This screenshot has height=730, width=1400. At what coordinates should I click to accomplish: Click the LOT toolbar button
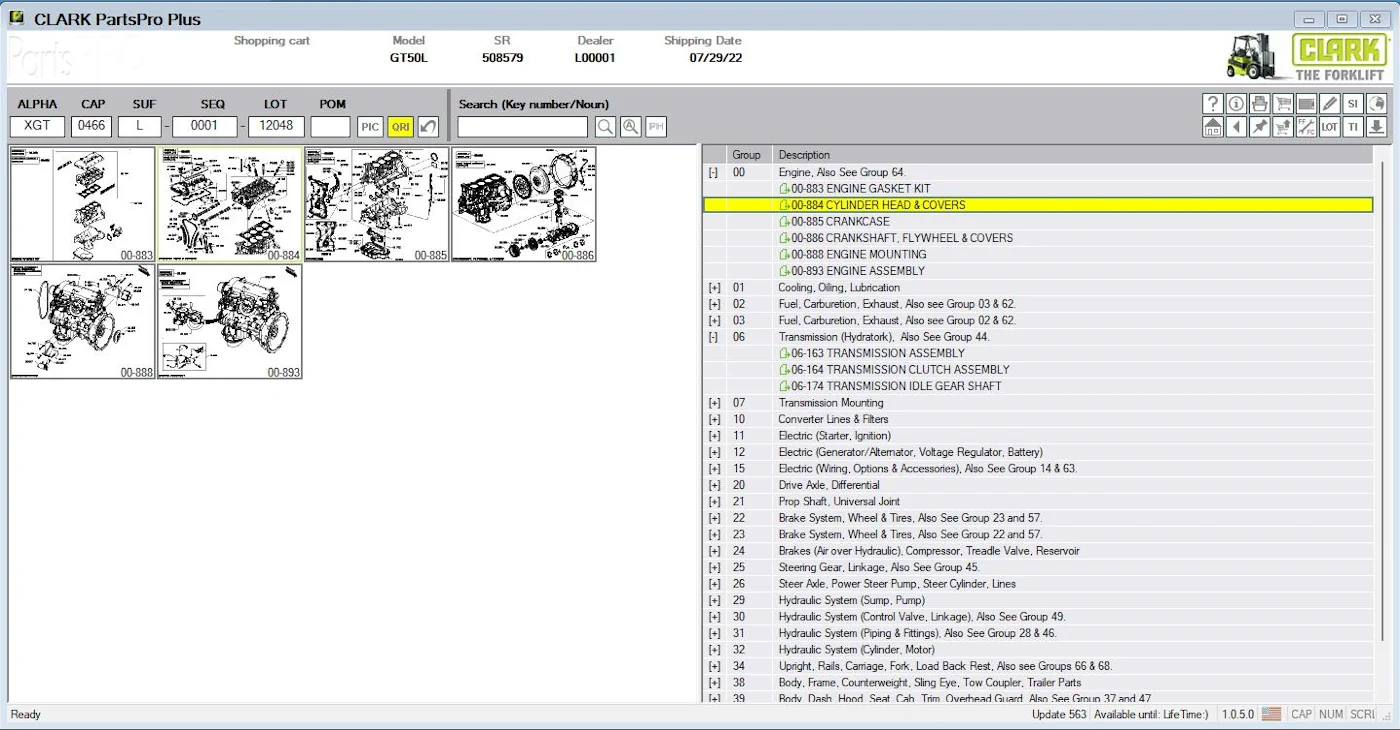[x=1330, y=127]
